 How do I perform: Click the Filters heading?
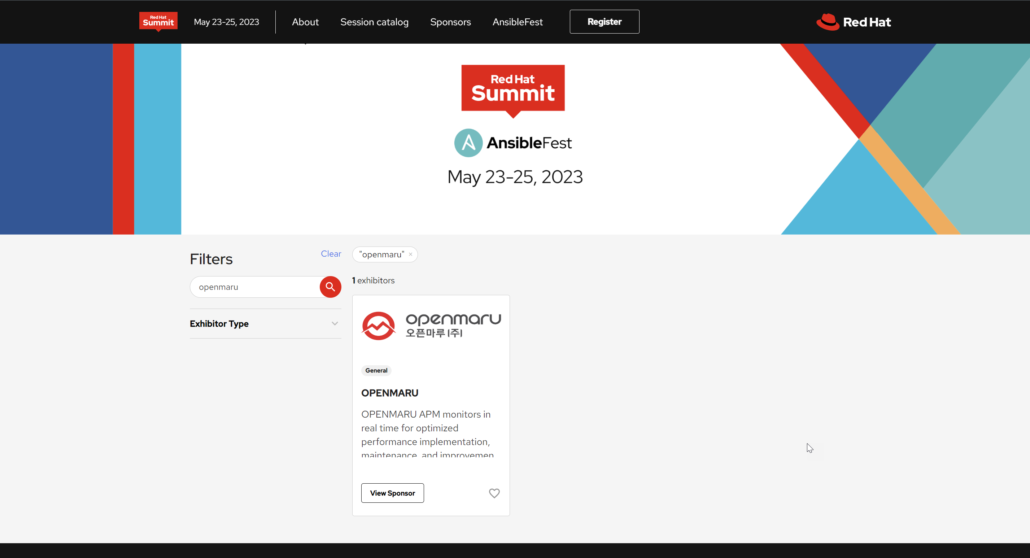click(x=211, y=259)
